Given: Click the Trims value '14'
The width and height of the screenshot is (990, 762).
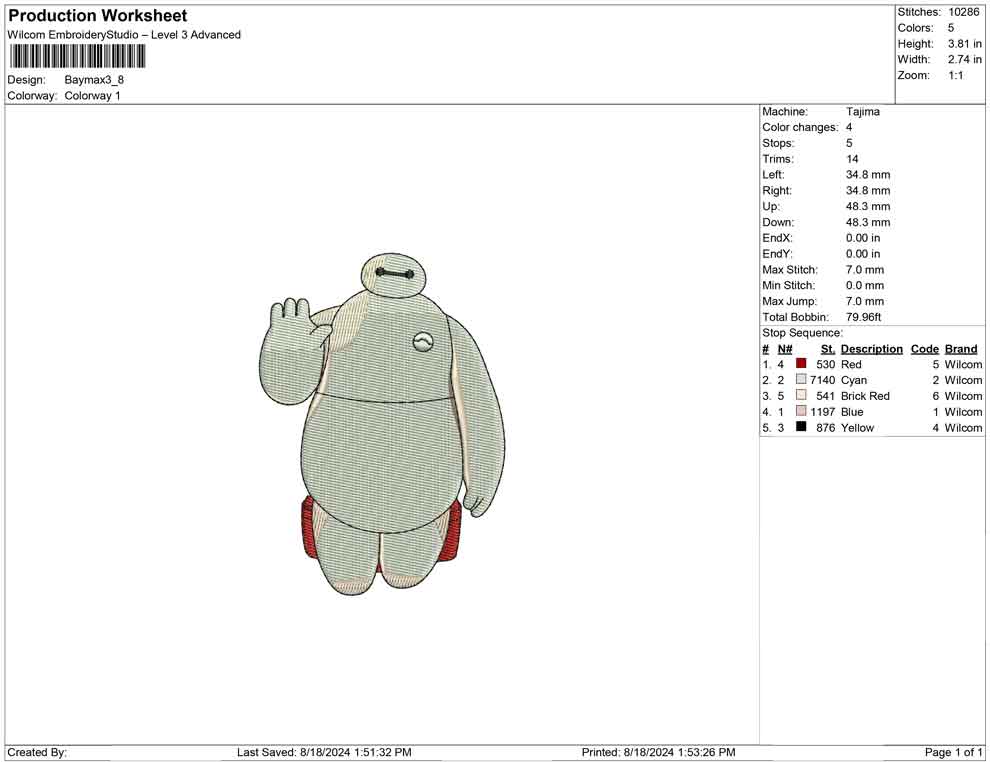Looking at the screenshot, I should tap(852, 159).
